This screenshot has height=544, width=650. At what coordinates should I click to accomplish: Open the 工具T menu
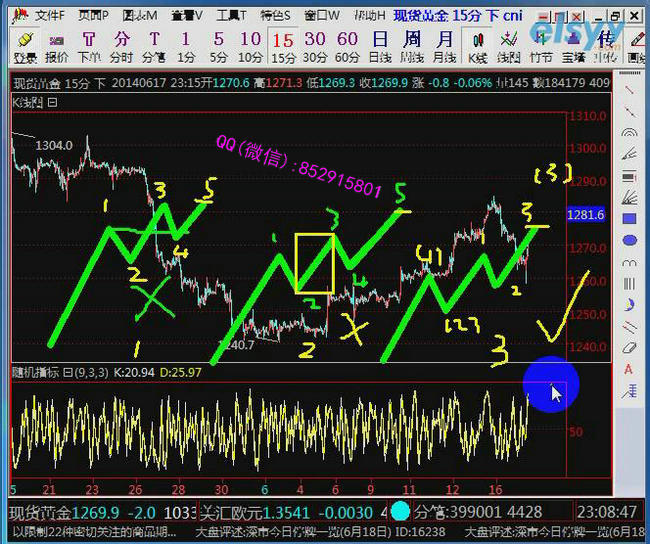[231, 15]
